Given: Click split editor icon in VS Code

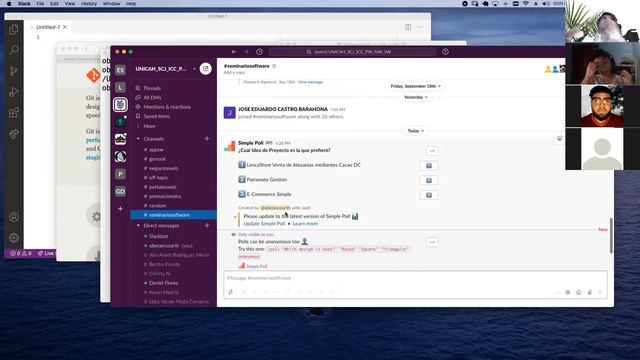Looking at the screenshot, I should click(408, 27).
